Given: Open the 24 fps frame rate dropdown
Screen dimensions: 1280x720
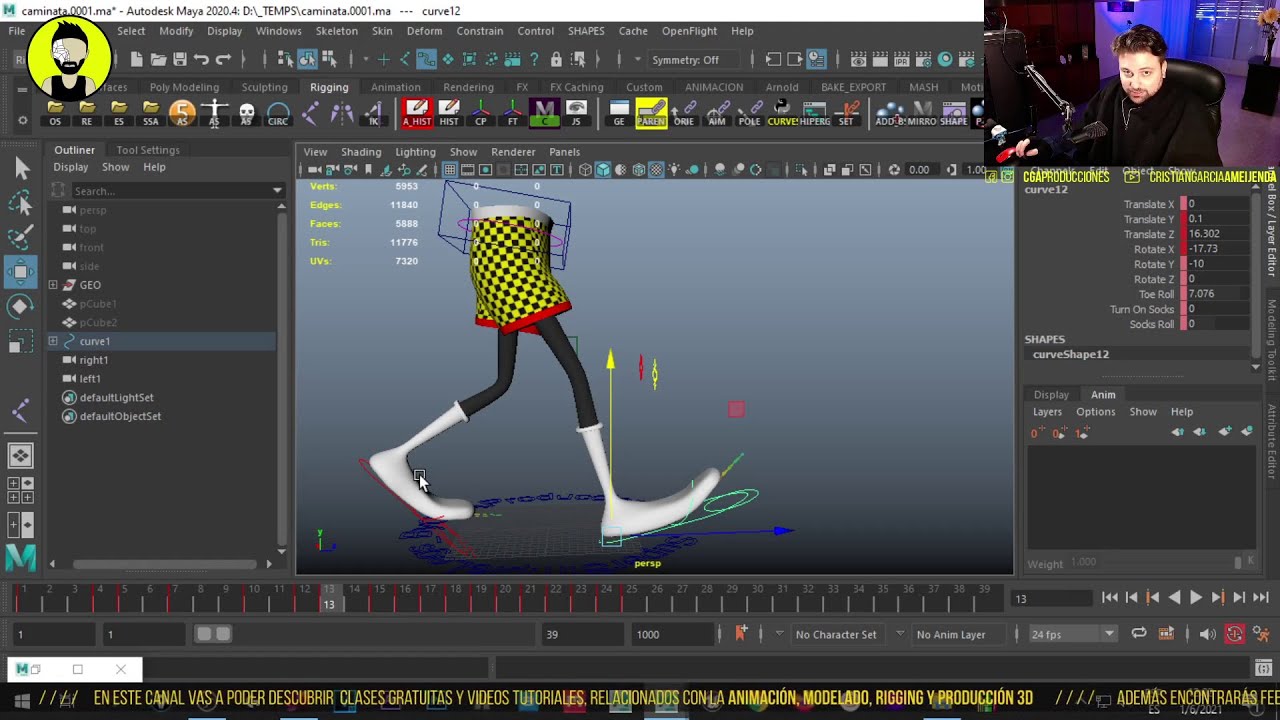Looking at the screenshot, I should (1073, 634).
